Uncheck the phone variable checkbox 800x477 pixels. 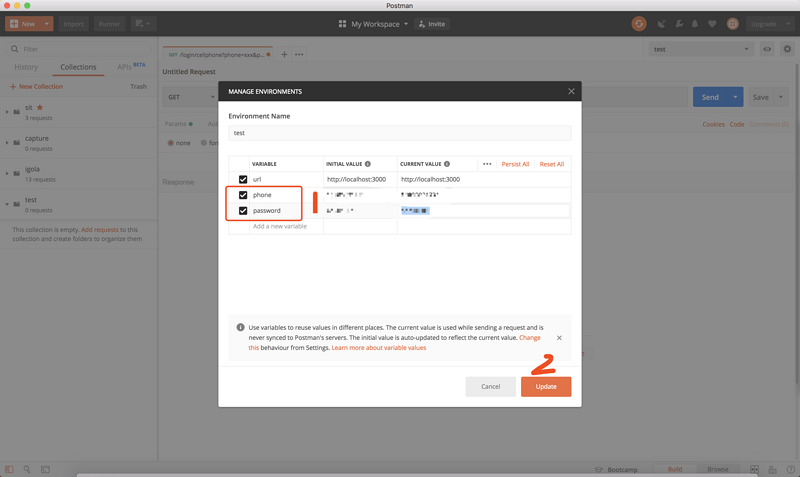[243, 195]
